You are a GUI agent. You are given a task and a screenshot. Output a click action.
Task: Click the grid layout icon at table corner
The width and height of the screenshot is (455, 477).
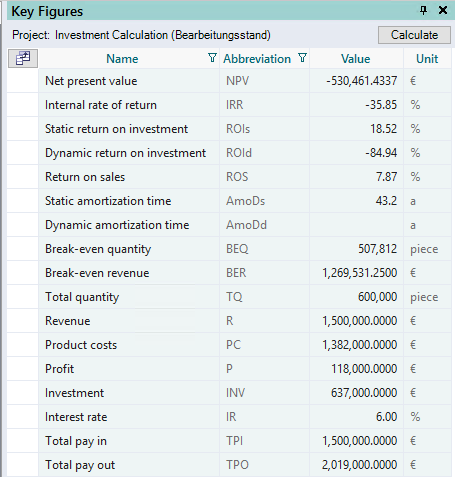tap(23, 58)
